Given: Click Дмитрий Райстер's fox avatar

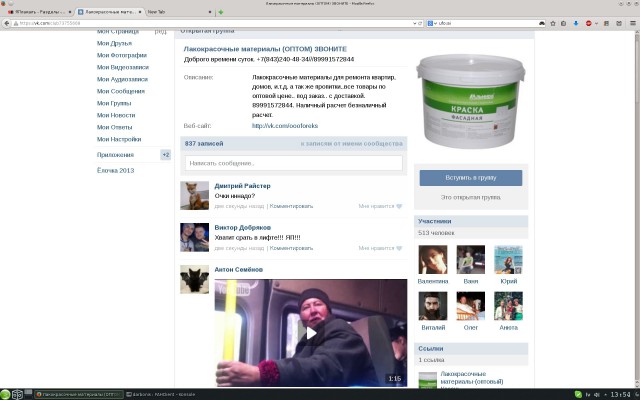Looking at the screenshot, I should click(x=194, y=196).
